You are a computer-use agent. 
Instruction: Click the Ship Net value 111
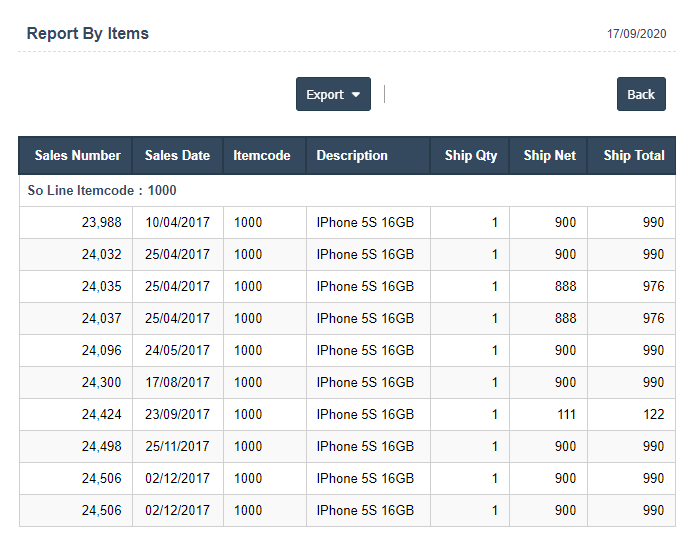(565, 414)
